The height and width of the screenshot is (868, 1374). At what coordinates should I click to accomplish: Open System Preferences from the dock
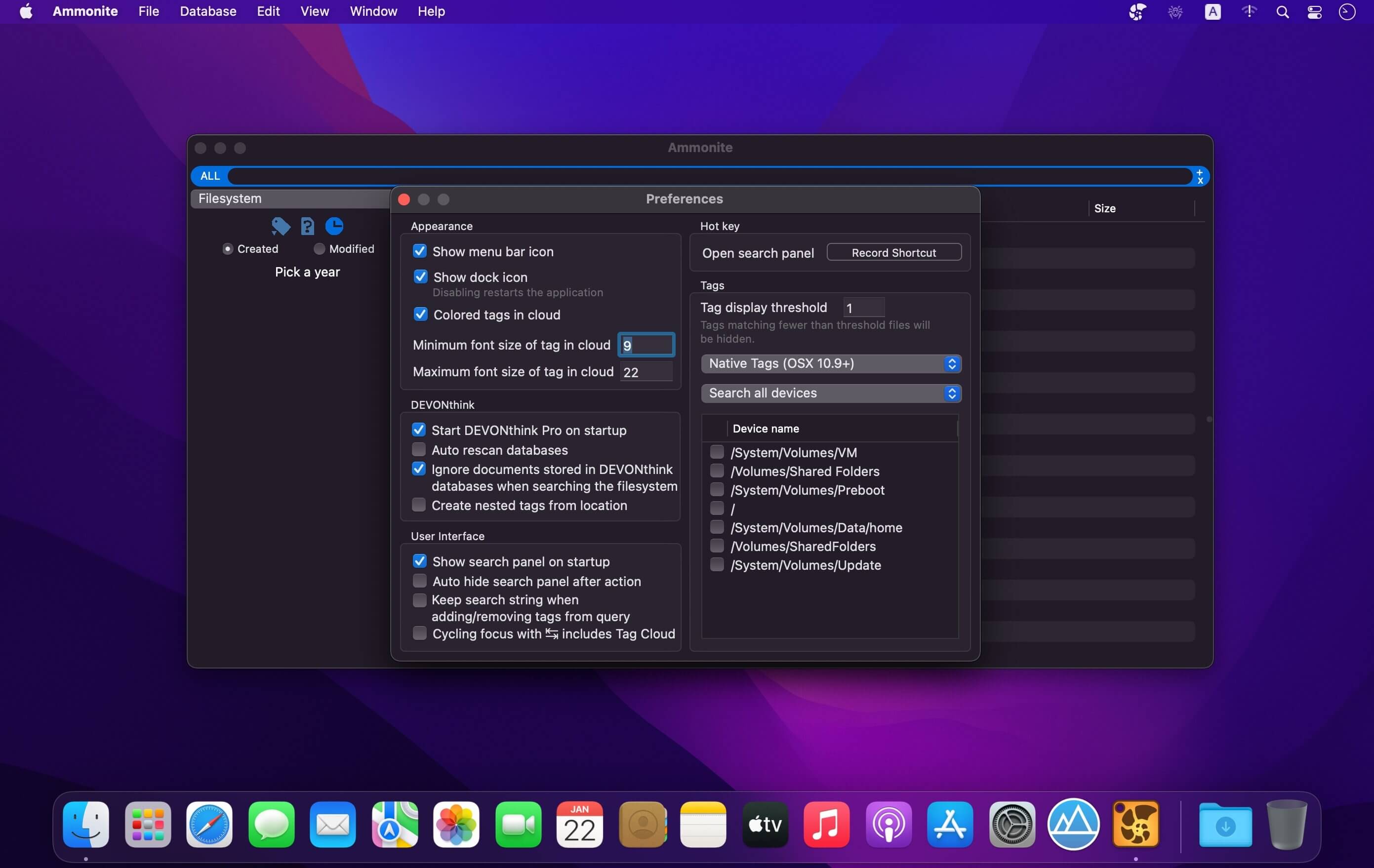pos(1012,825)
